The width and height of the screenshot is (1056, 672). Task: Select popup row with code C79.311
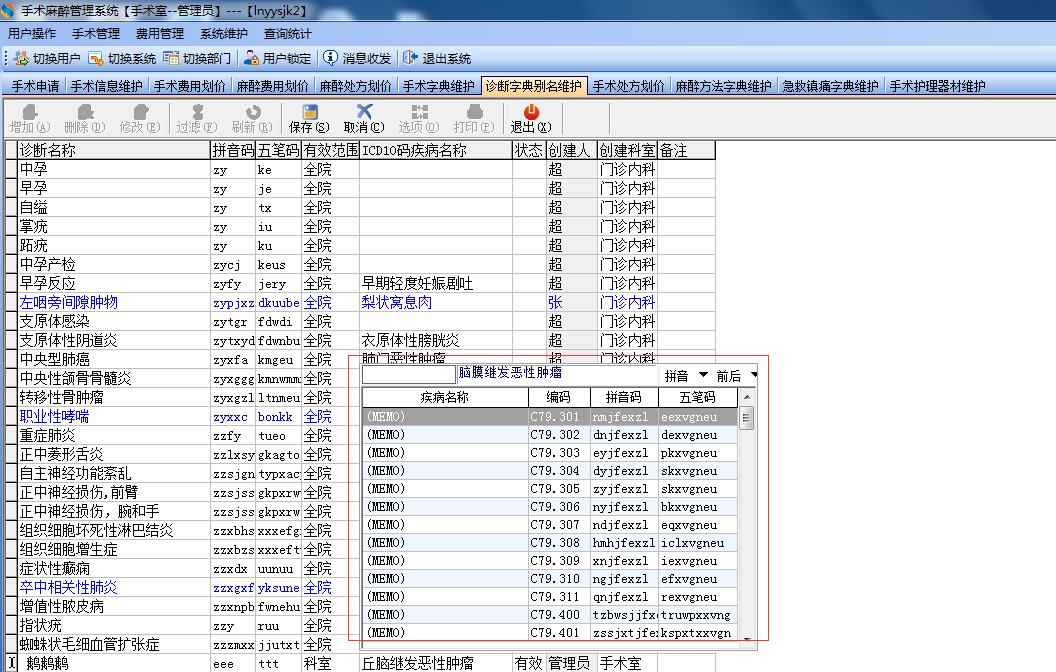550,597
